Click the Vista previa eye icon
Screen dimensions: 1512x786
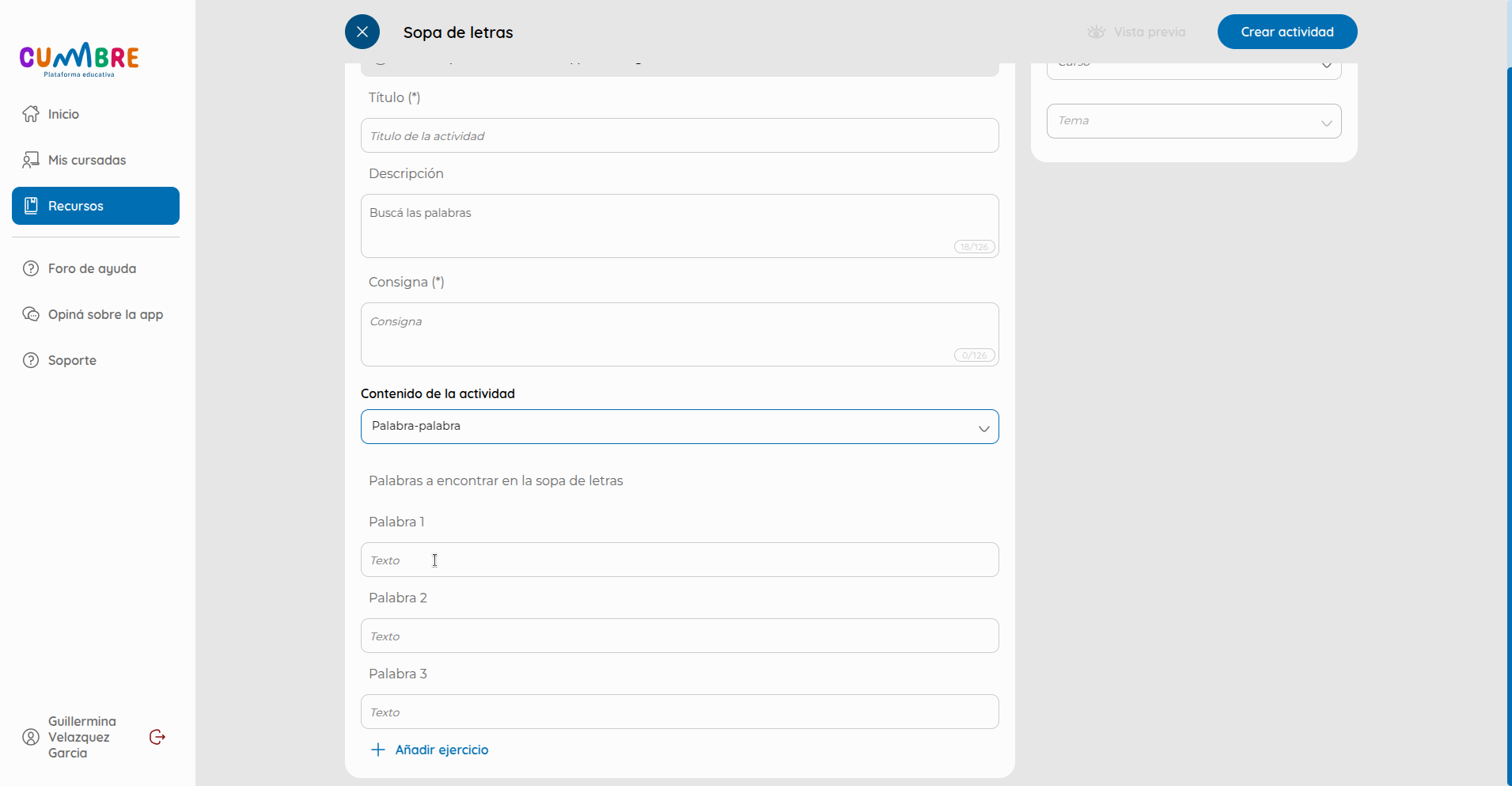[x=1096, y=32]
